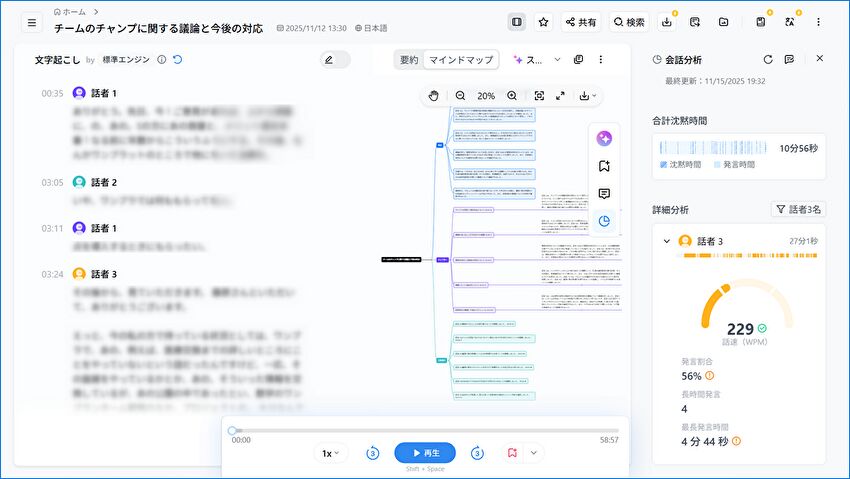
Task: Toggle the split layout view button
Action: coord(516,22)
